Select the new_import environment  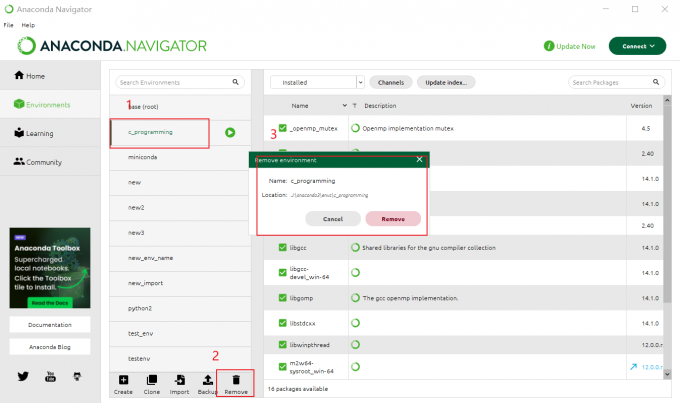(180, 283)
